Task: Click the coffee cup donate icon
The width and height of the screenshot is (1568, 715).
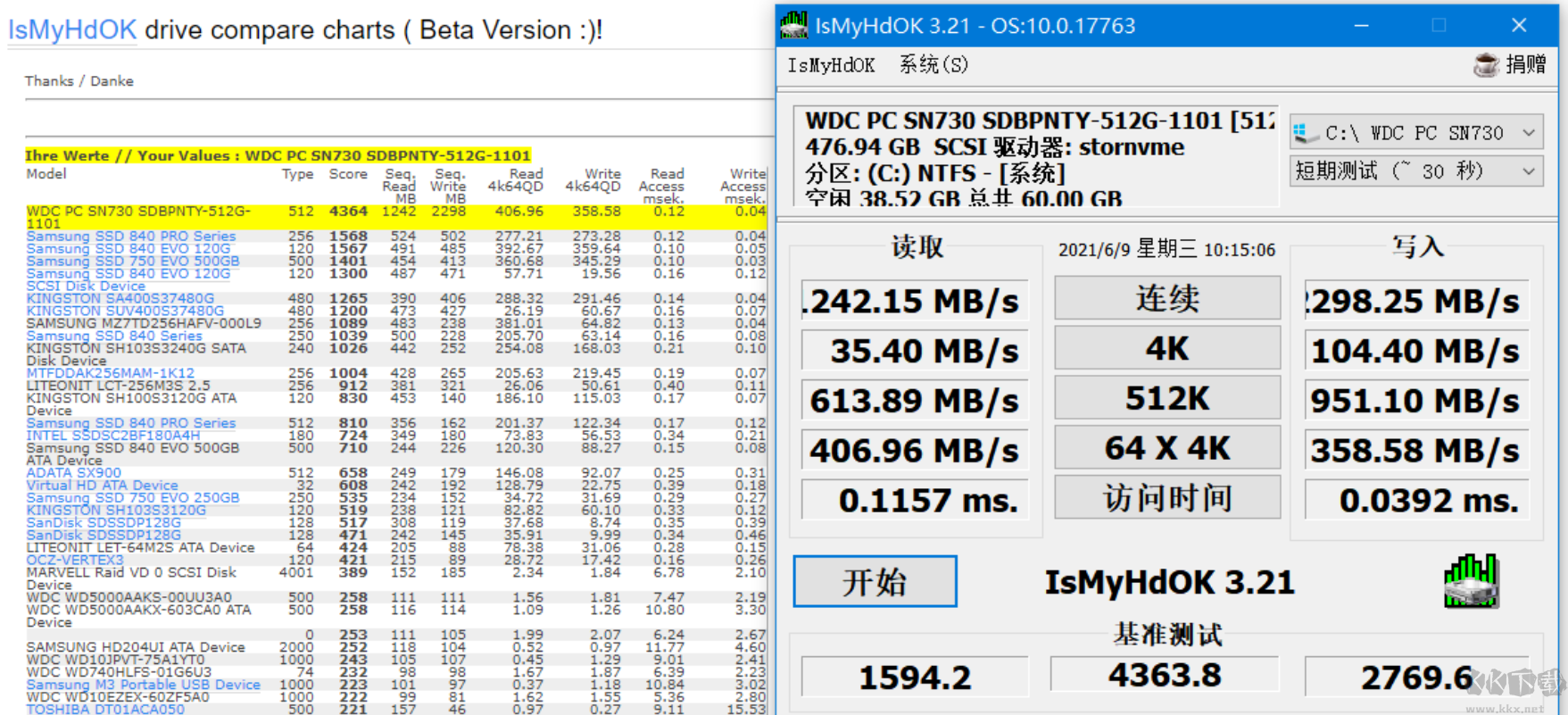Action: 1486,64
